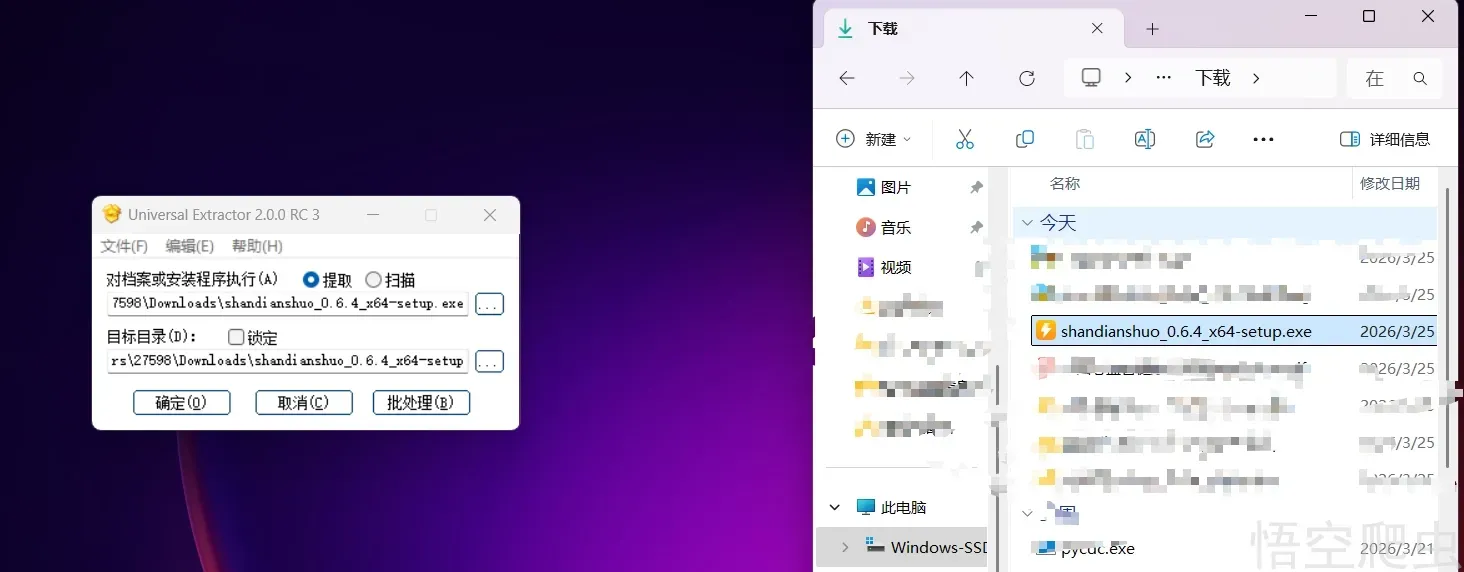Viewport: 1464px width, 572px height.
Task: Expand the Windows-SSD drive tree node
Action: tap(845, 547)
